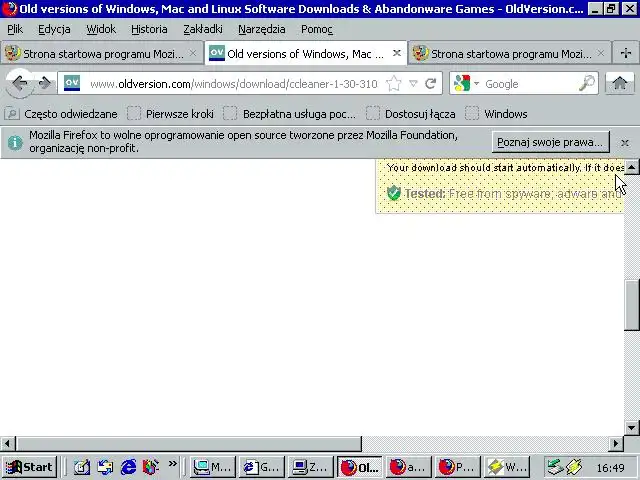Click the vertical scrollbar down arrow
The image size is (640, 480).
point(631,427)
